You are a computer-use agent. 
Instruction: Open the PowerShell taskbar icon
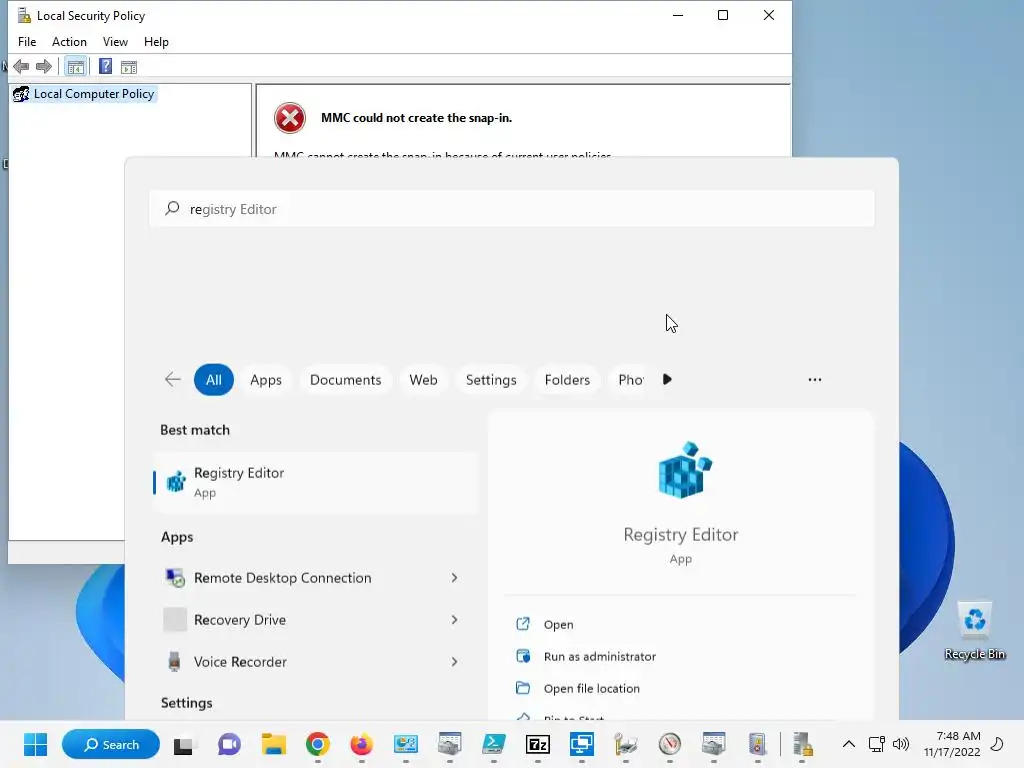[x=494, y=744]
